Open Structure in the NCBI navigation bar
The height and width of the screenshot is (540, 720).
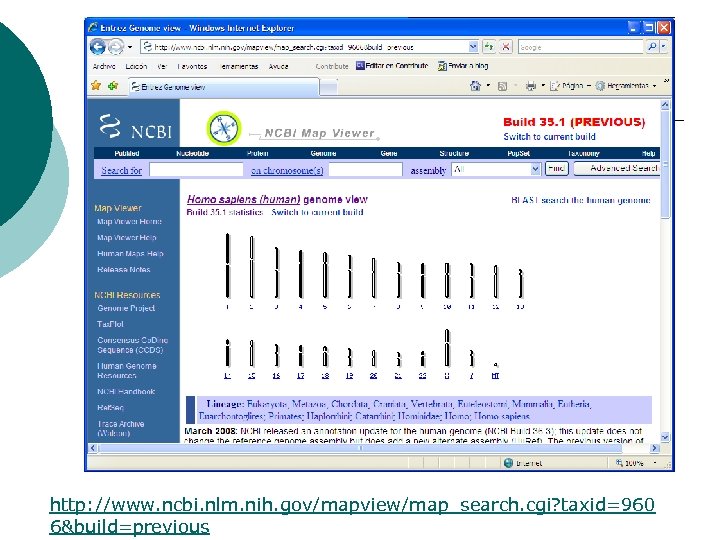454,153
